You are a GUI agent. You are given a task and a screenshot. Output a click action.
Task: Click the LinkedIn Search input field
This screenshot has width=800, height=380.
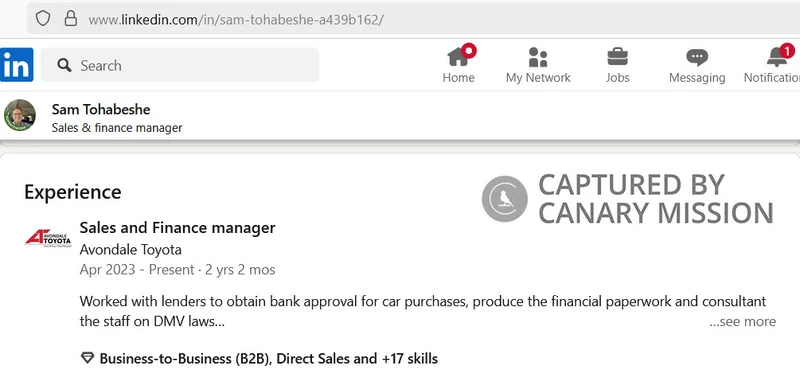click(180, 65)
